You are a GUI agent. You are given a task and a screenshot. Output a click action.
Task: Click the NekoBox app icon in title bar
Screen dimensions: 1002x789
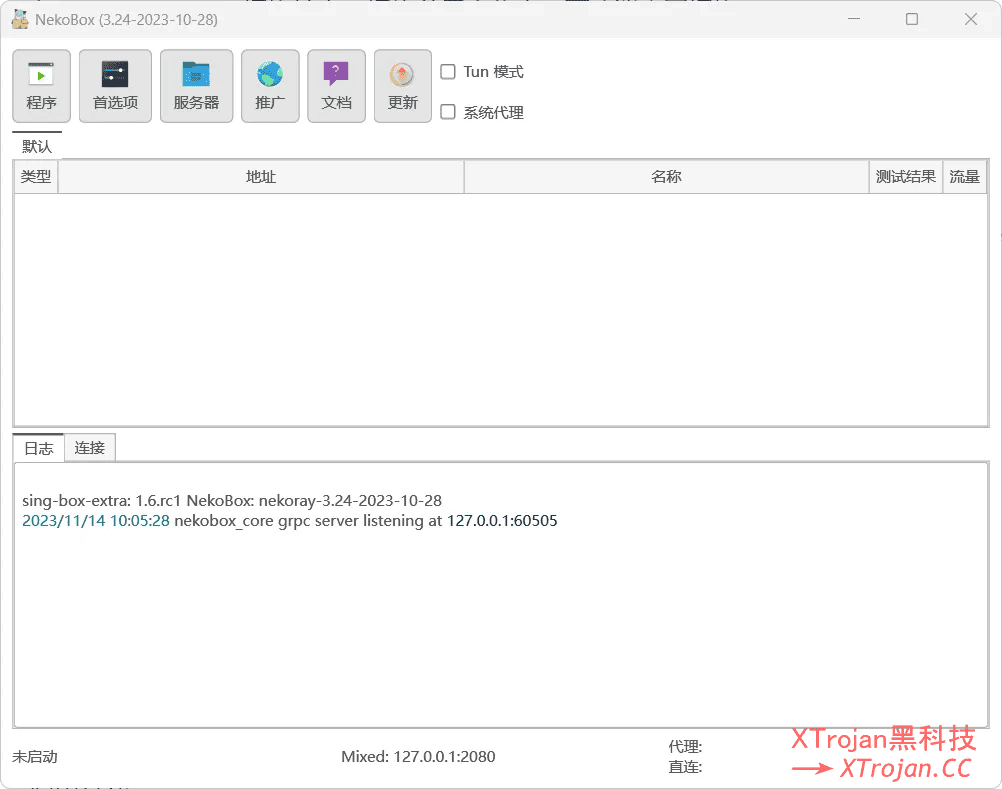tap(20, 19)
